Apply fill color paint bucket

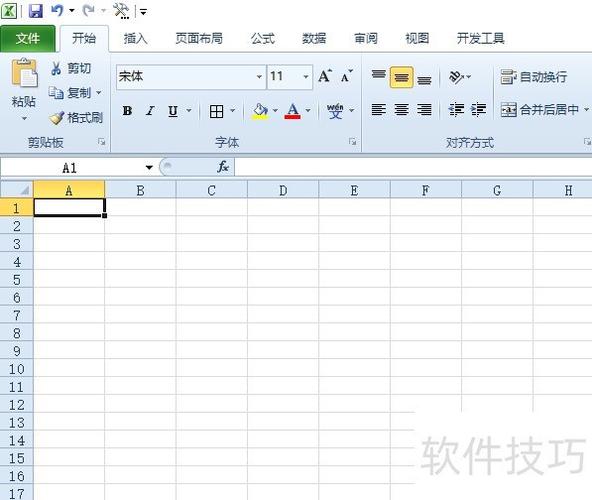coord(260,111)
